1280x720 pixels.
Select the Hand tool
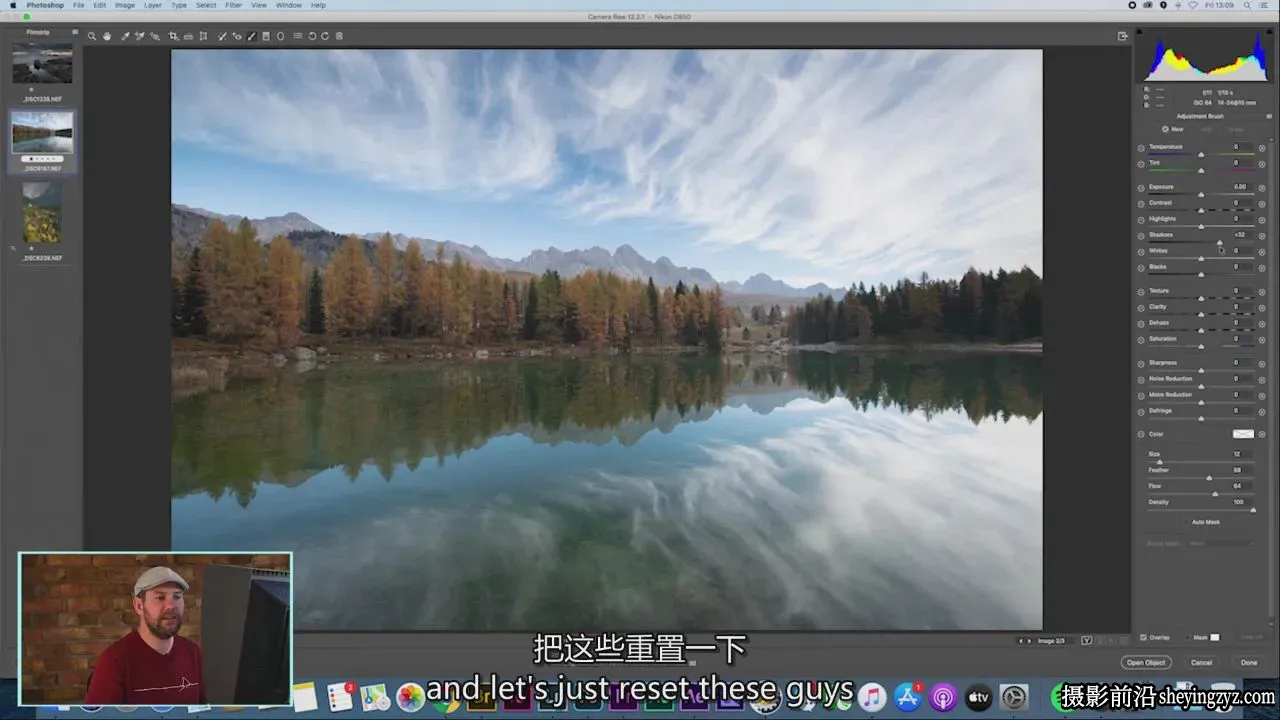107,36
